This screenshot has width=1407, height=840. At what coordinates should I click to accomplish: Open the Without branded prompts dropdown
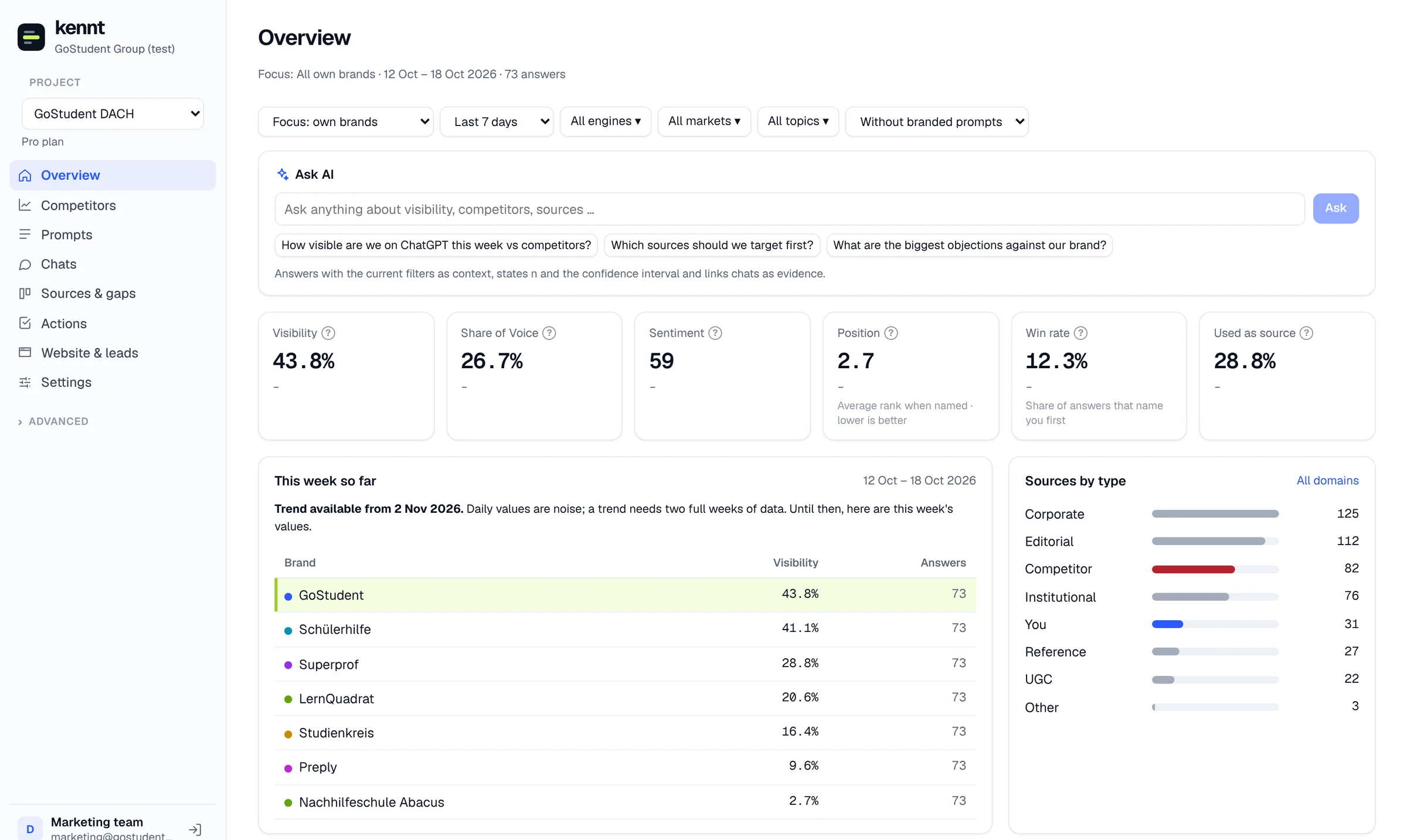(x=937, y=121)
